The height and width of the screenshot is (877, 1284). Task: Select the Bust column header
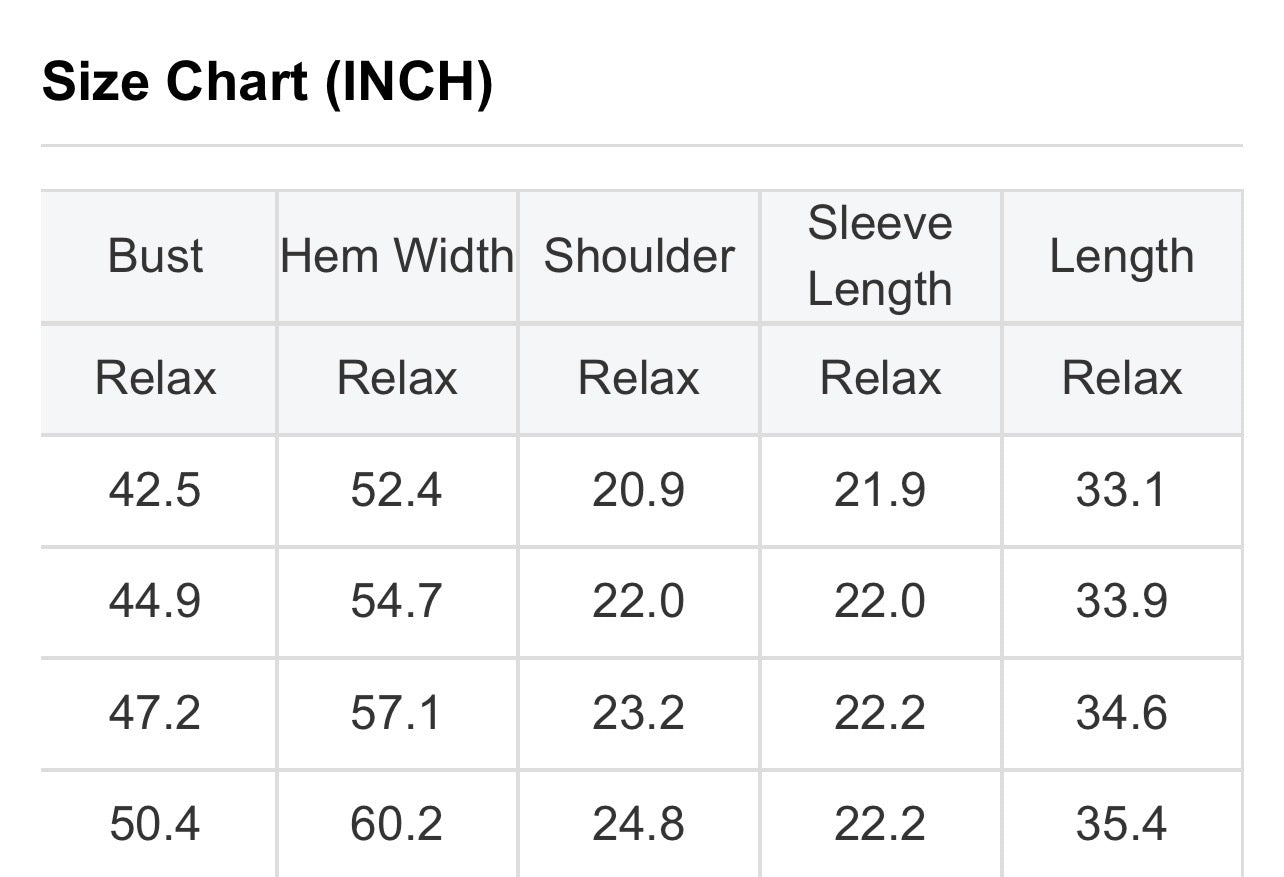[155, 256]
